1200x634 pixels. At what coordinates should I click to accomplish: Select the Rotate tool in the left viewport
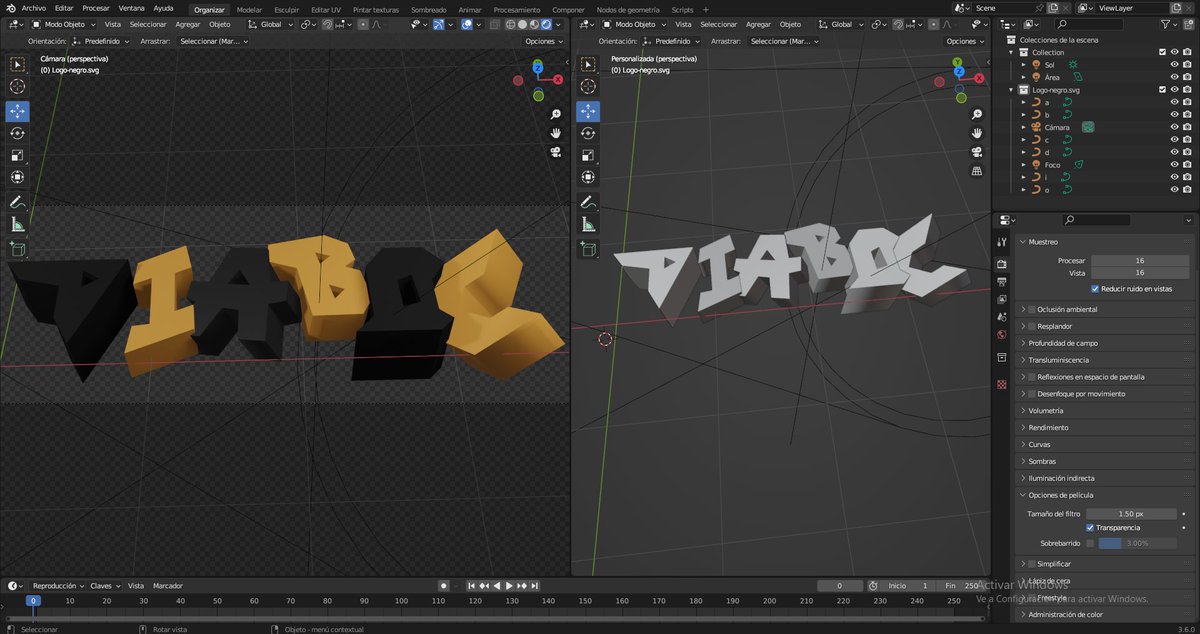pyautogui.click(x=17, y=132)
